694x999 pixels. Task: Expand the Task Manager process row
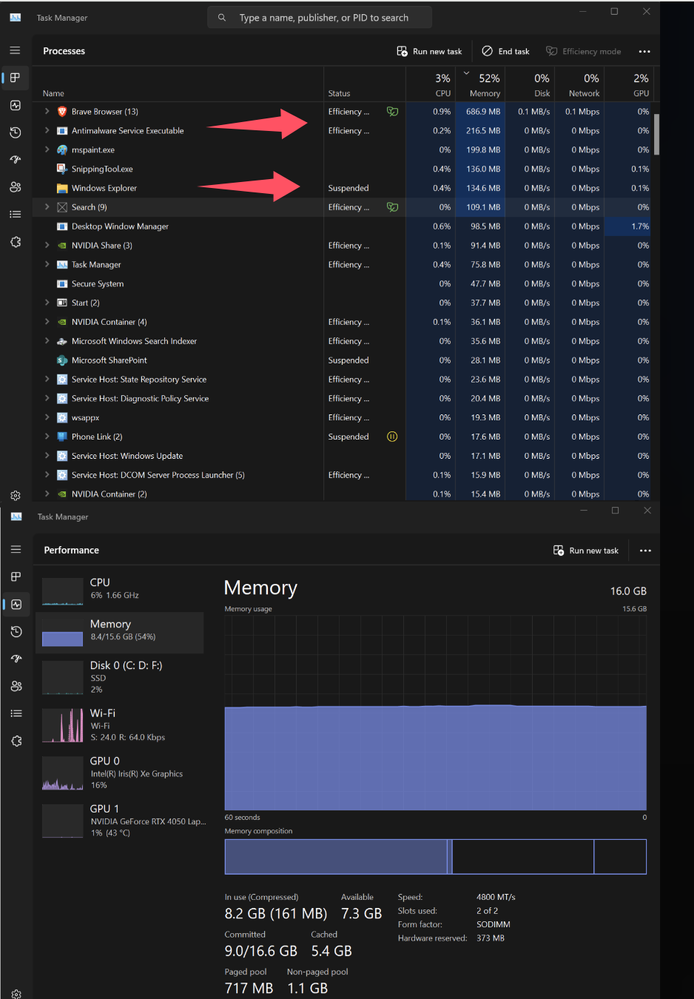[x=47, y=264]
